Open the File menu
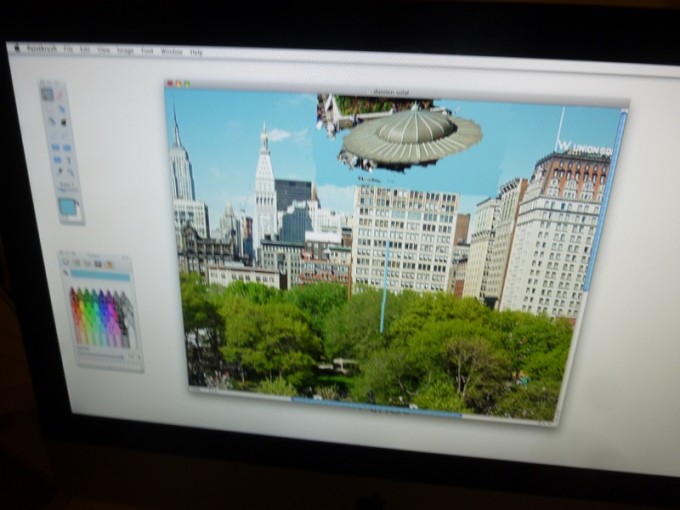680x510 pixels. (x=68, y=49)
